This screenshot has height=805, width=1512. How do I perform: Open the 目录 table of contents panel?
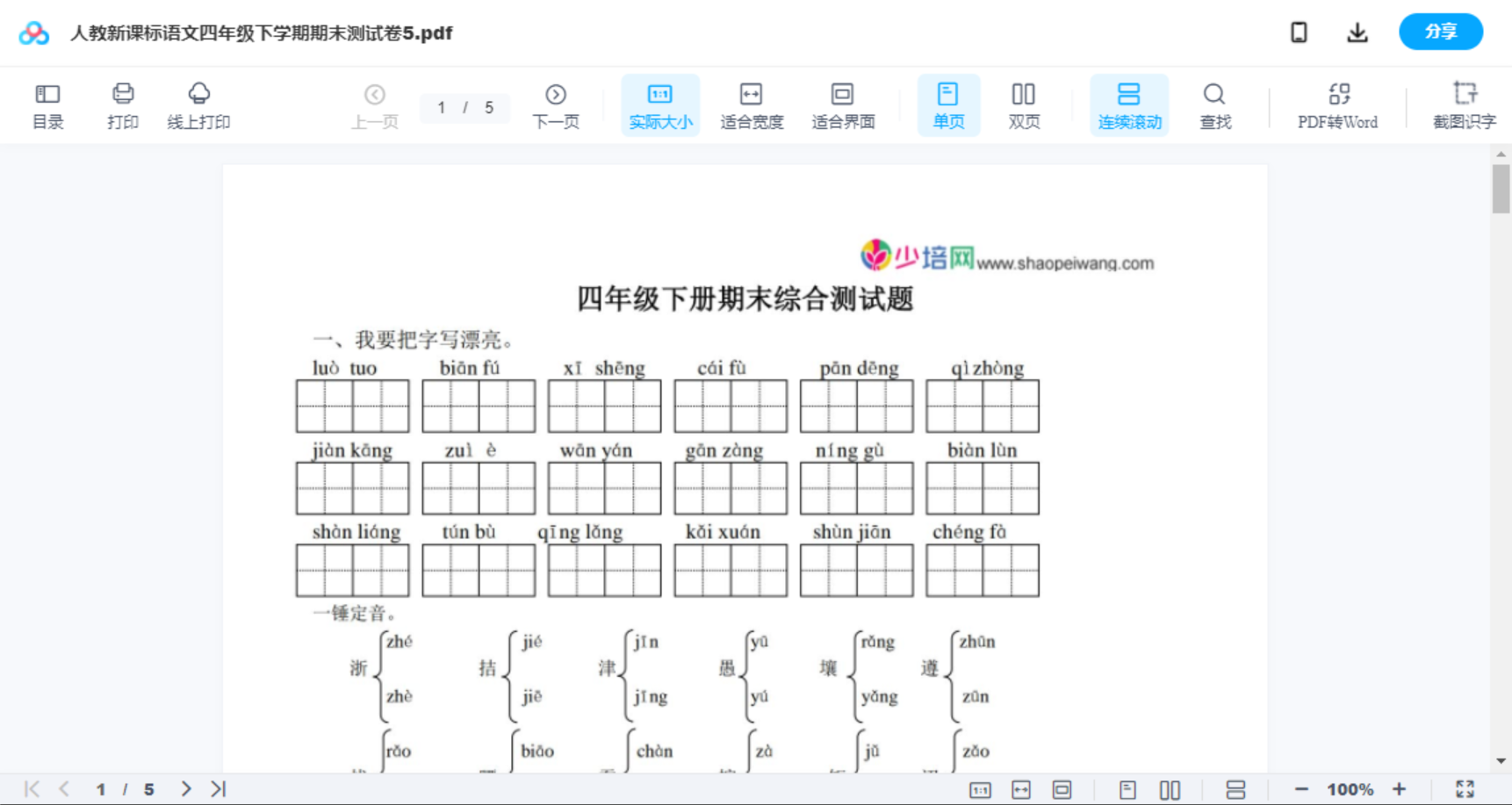click(47, 106)
